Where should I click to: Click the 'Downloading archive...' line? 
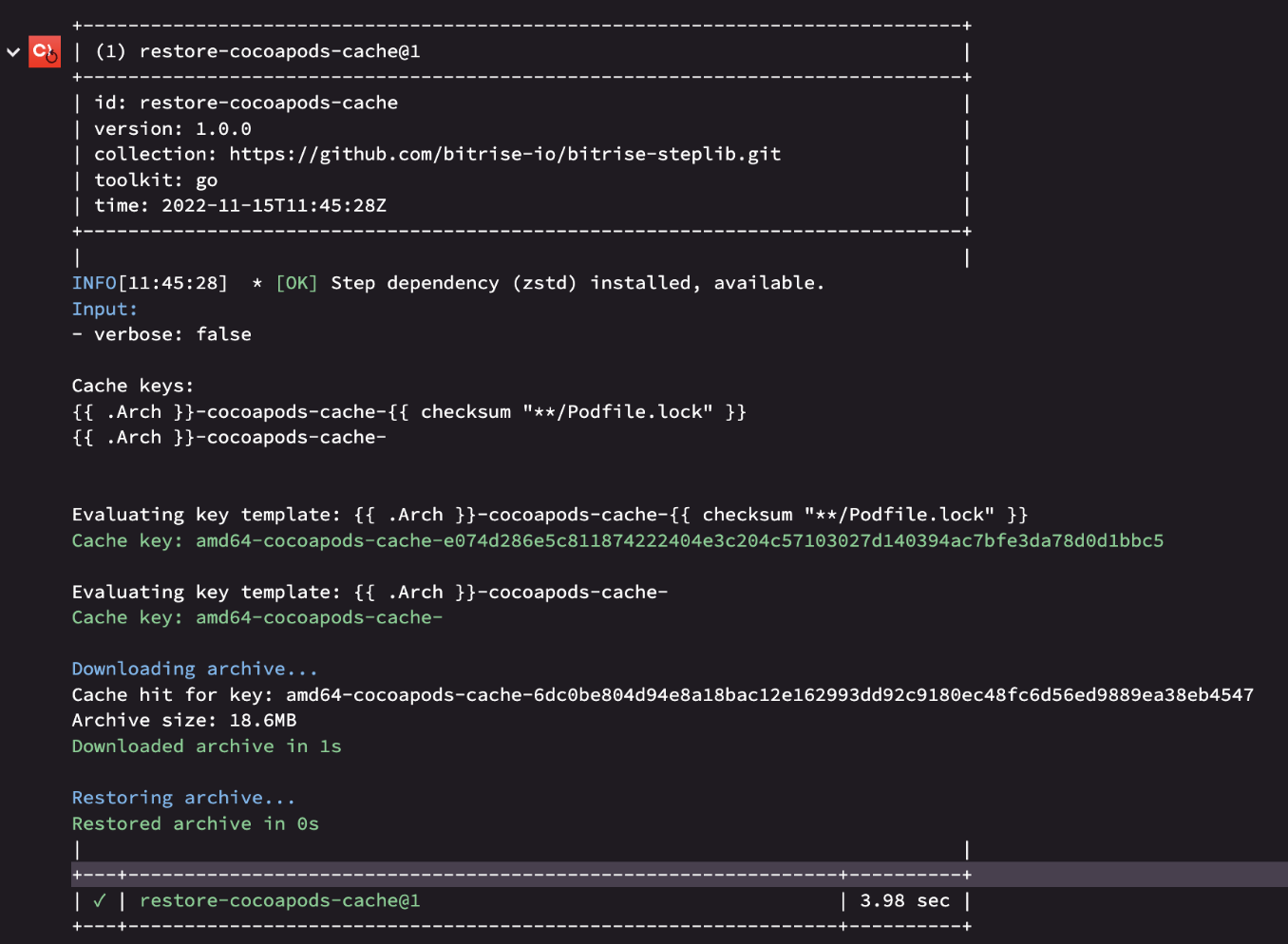(x=195, y=669)
